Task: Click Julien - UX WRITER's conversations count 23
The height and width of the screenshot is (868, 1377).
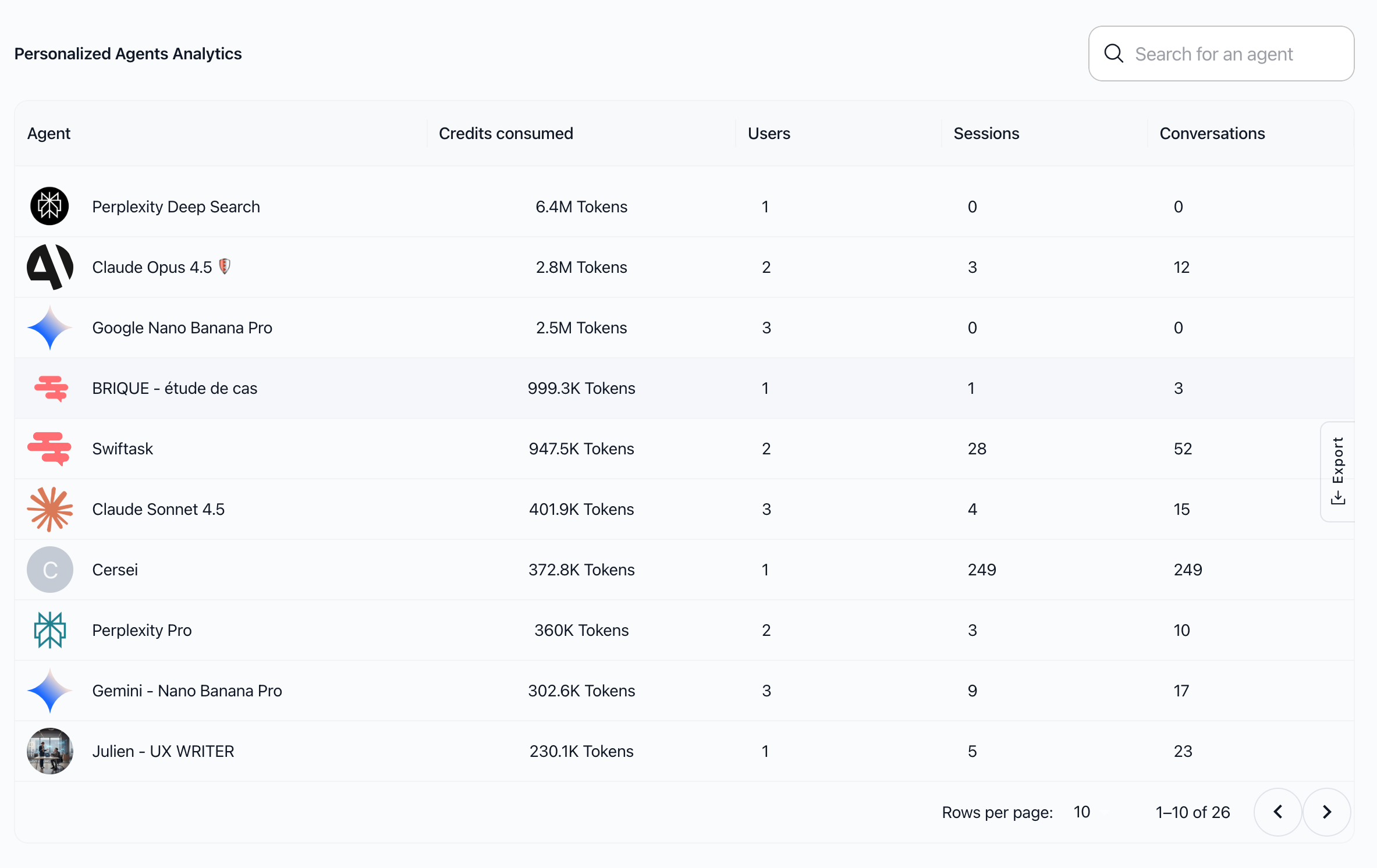Action: [x=1183, y=751]
